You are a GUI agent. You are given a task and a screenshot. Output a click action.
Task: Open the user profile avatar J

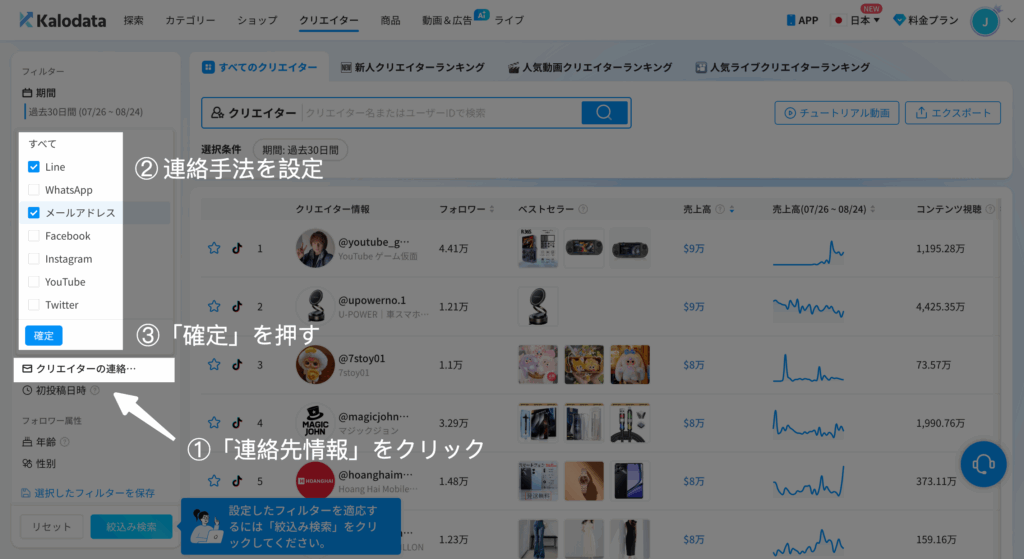(985, 22)
